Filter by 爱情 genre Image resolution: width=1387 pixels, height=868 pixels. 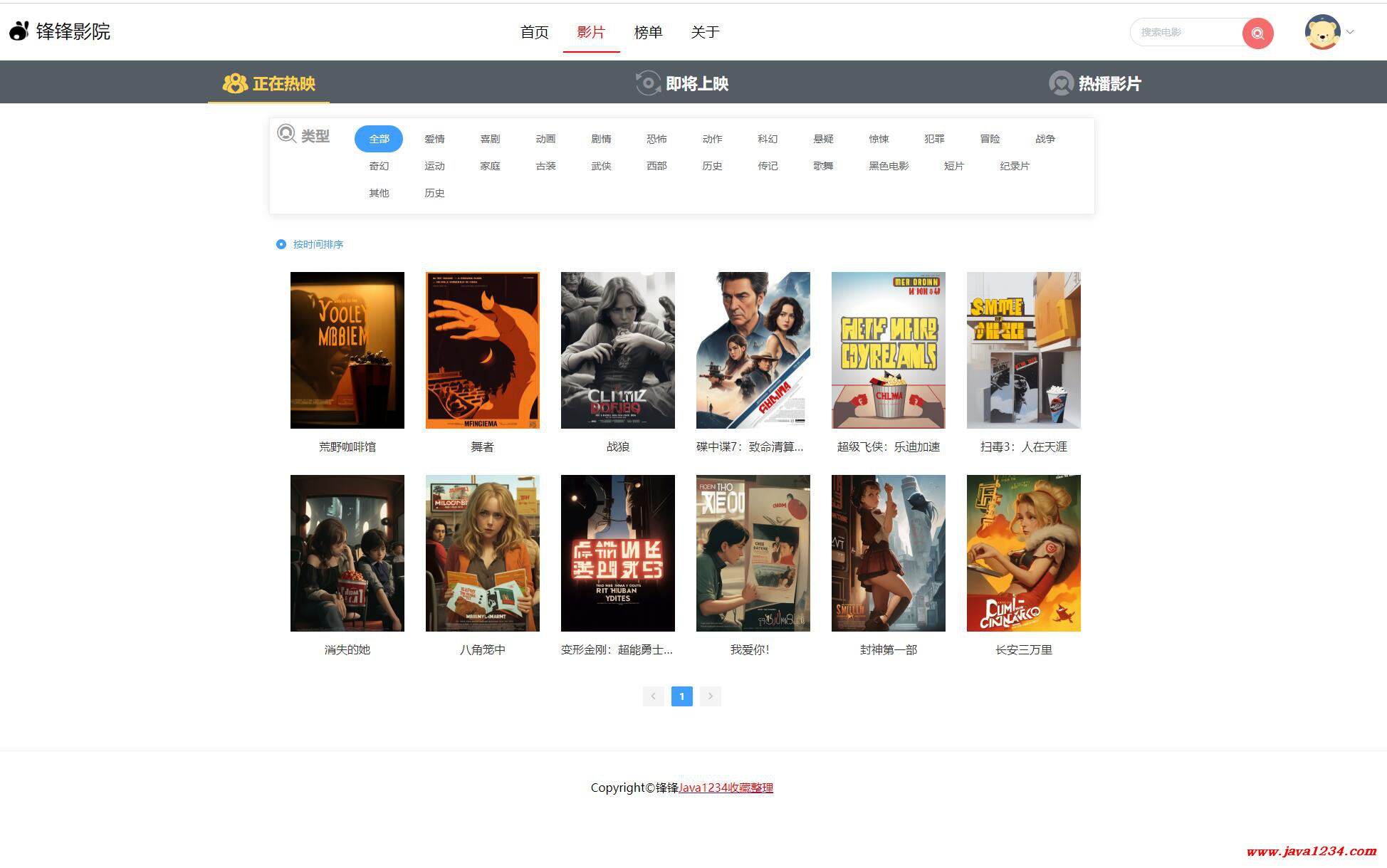434,139
